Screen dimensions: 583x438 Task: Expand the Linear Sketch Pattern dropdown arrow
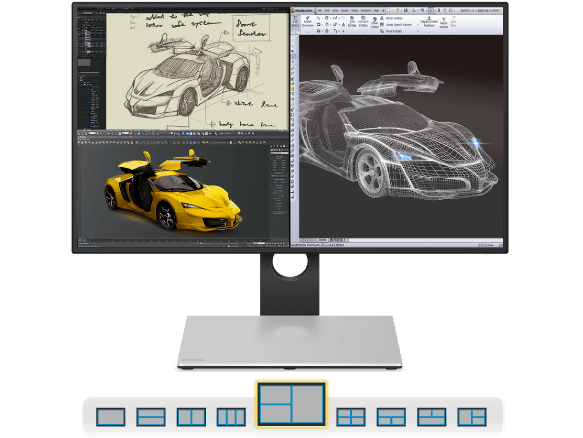[418, 25]
